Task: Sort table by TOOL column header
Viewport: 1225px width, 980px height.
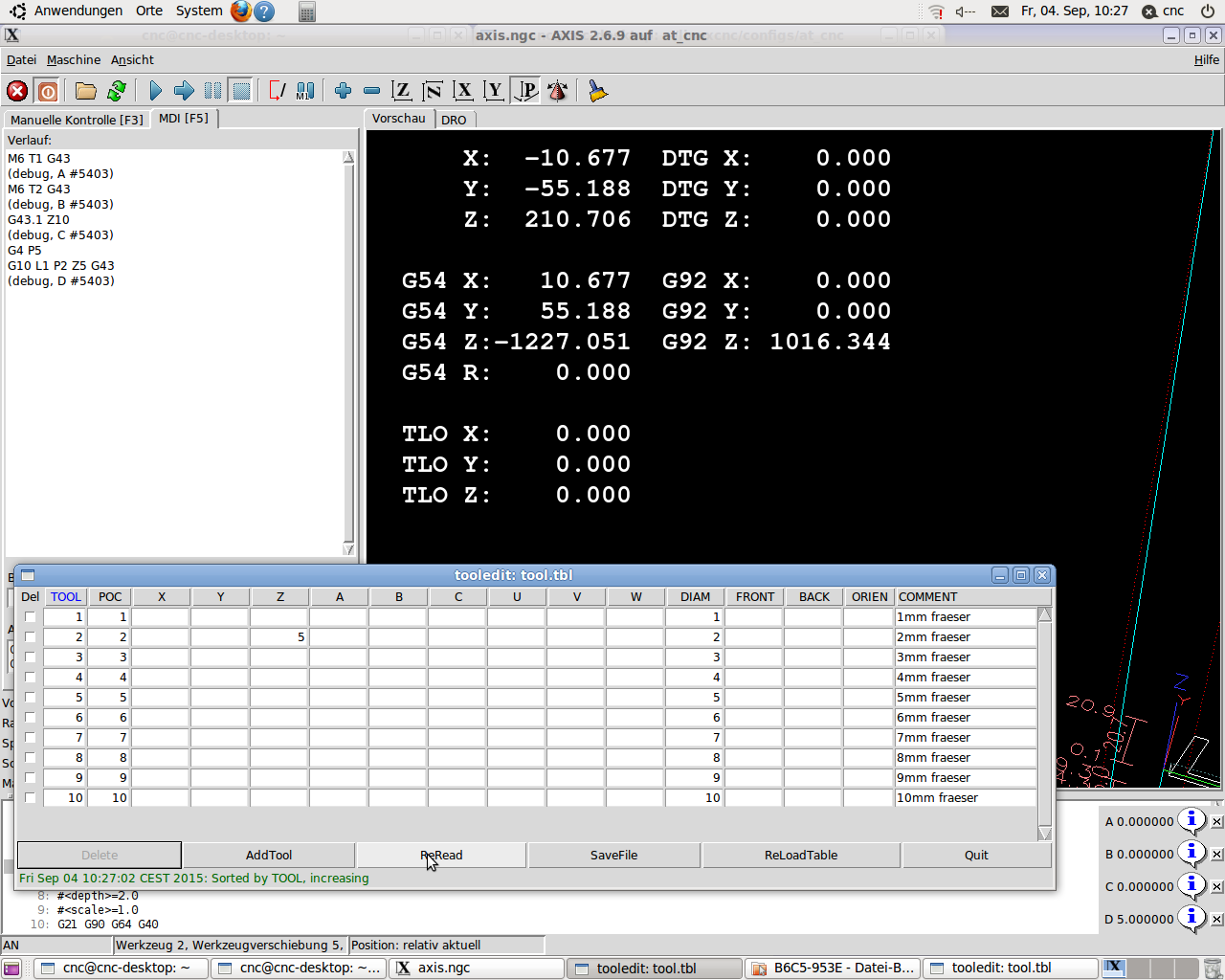Action: 66,597
